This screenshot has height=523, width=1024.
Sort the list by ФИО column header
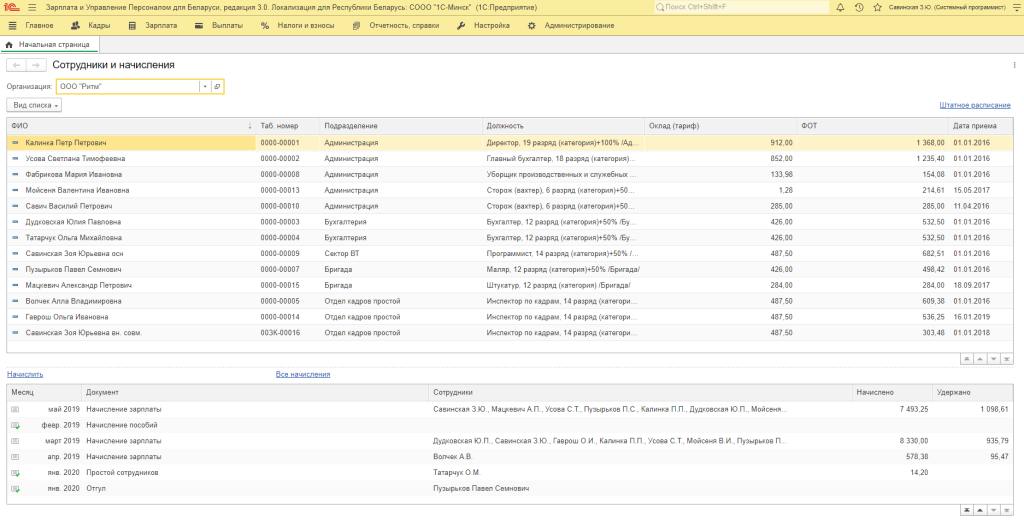[x=130, y=126]
